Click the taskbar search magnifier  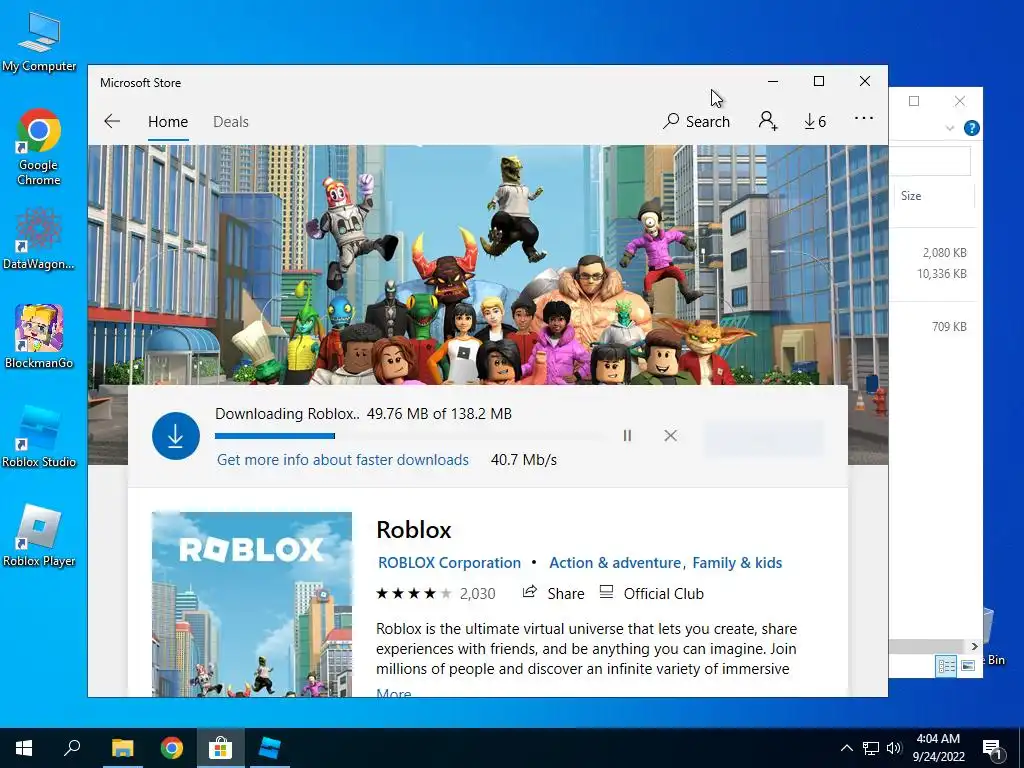click(72, 748)
